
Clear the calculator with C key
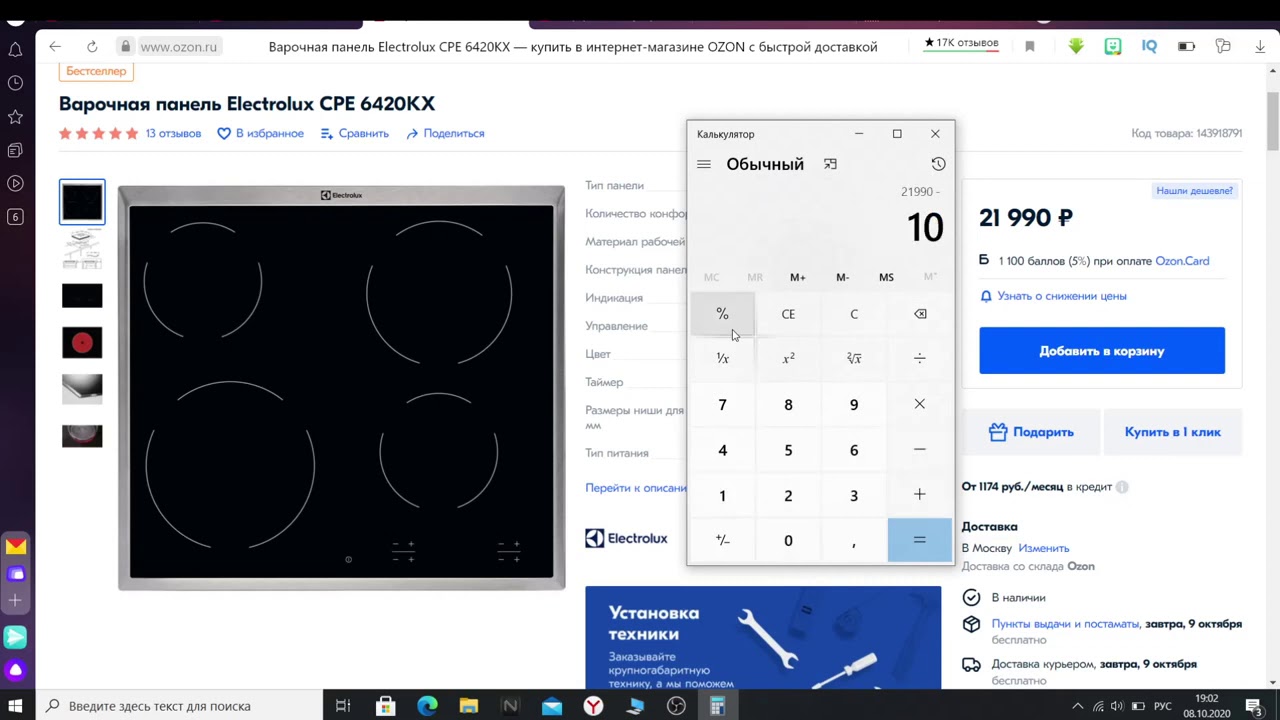coord(854,314)
